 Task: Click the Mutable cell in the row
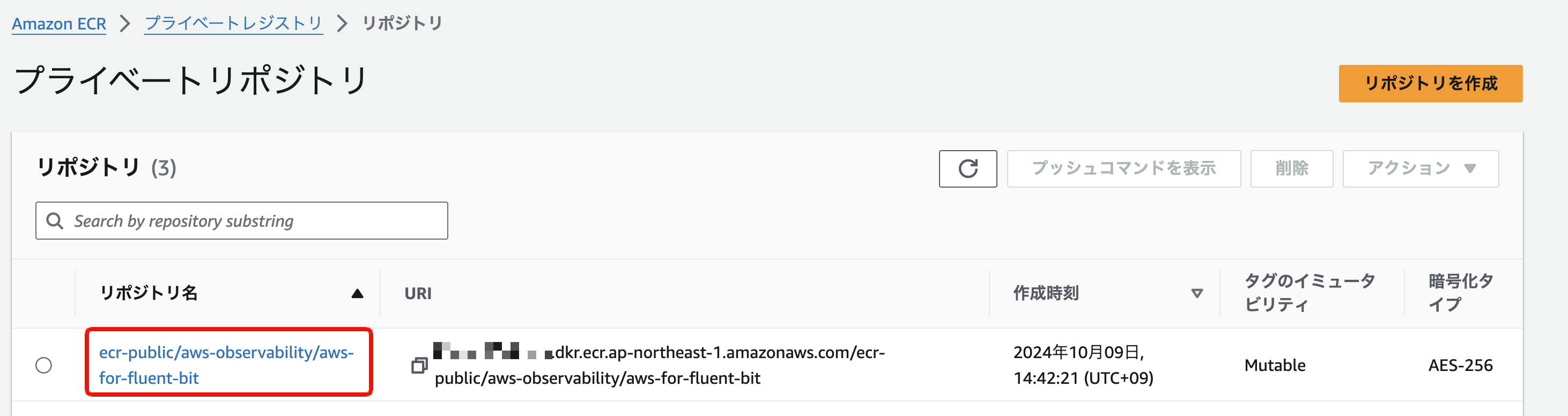1275,365
